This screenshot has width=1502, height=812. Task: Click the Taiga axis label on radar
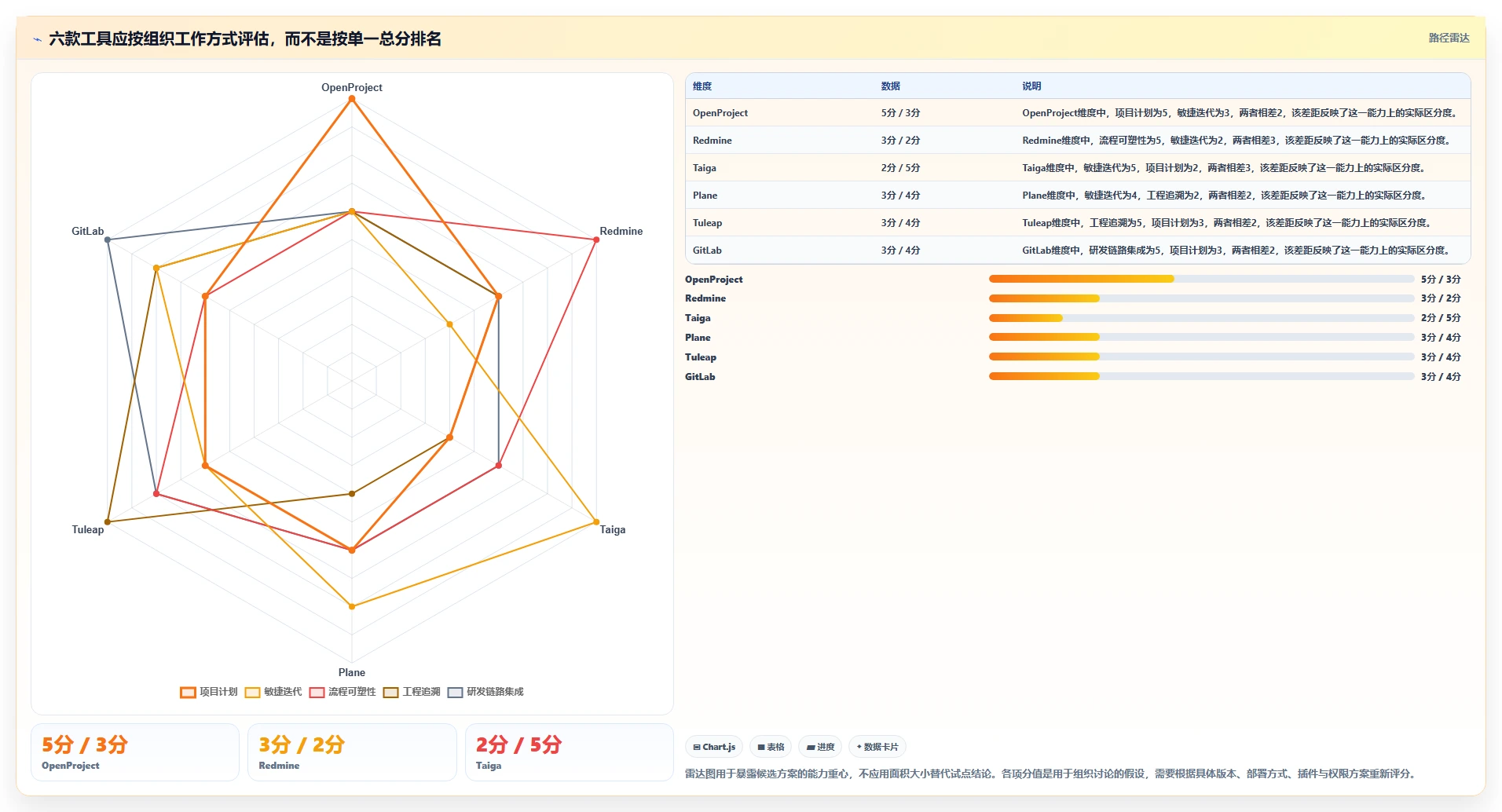pos(613,530)
